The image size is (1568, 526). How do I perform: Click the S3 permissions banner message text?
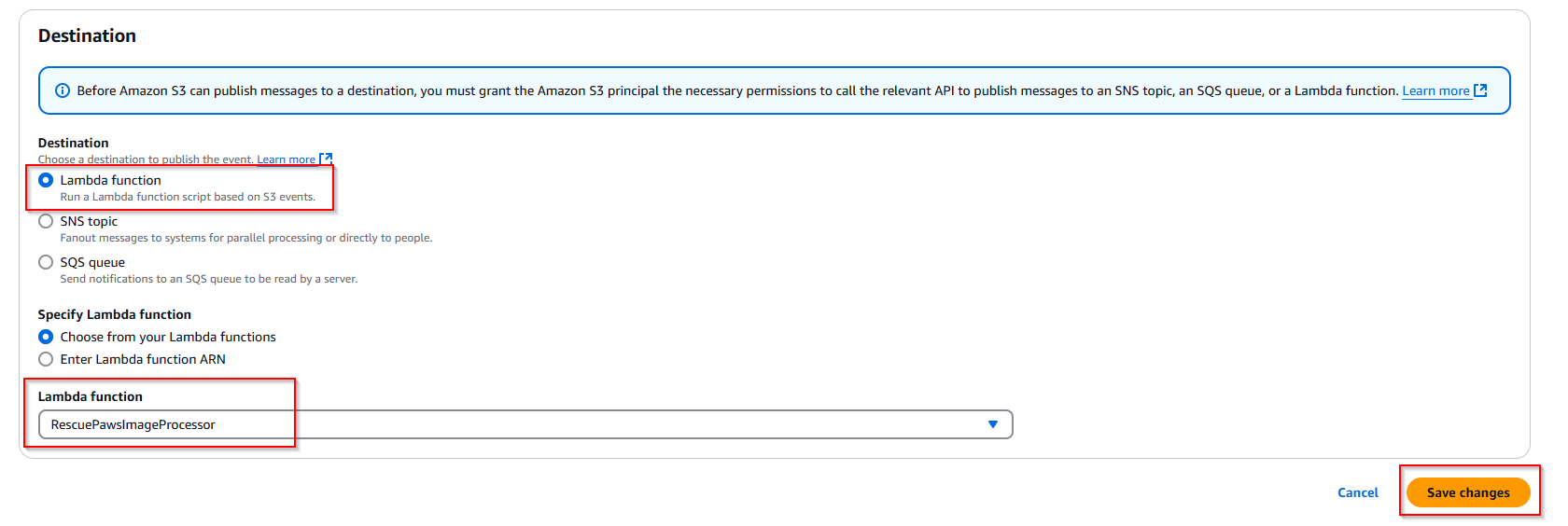[x=737, y=90]
